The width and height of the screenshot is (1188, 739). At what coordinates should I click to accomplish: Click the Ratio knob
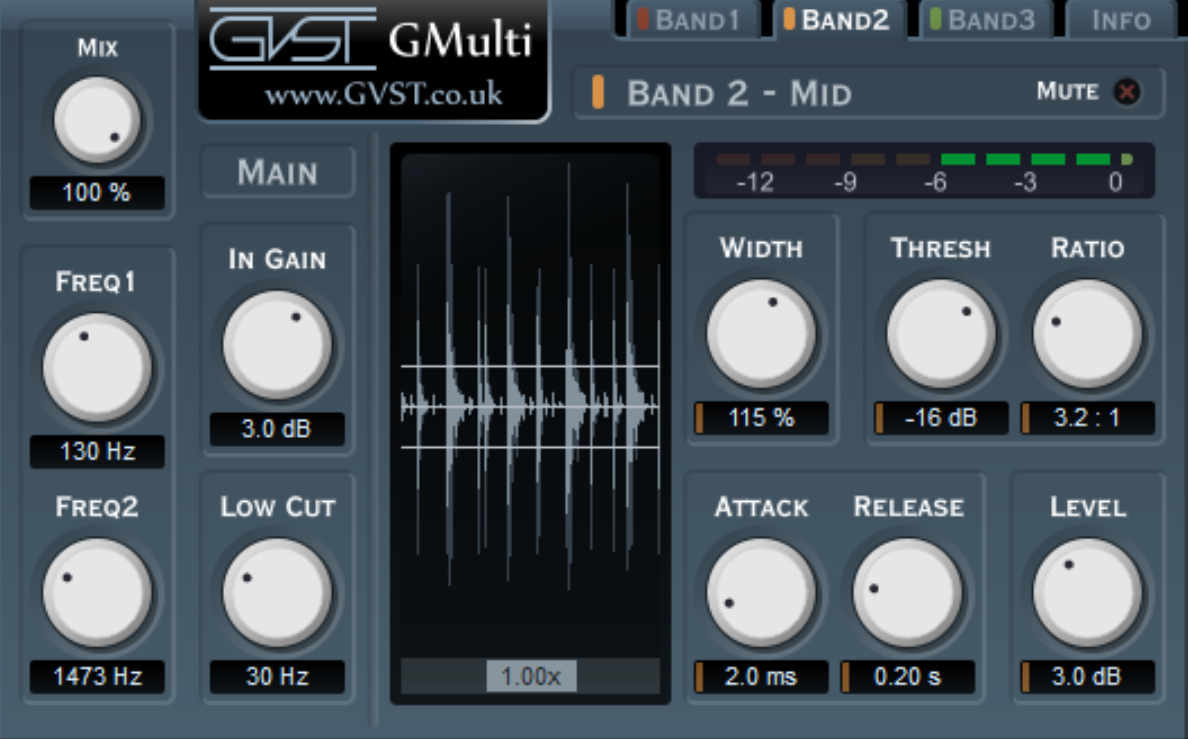coord(1087,334)
